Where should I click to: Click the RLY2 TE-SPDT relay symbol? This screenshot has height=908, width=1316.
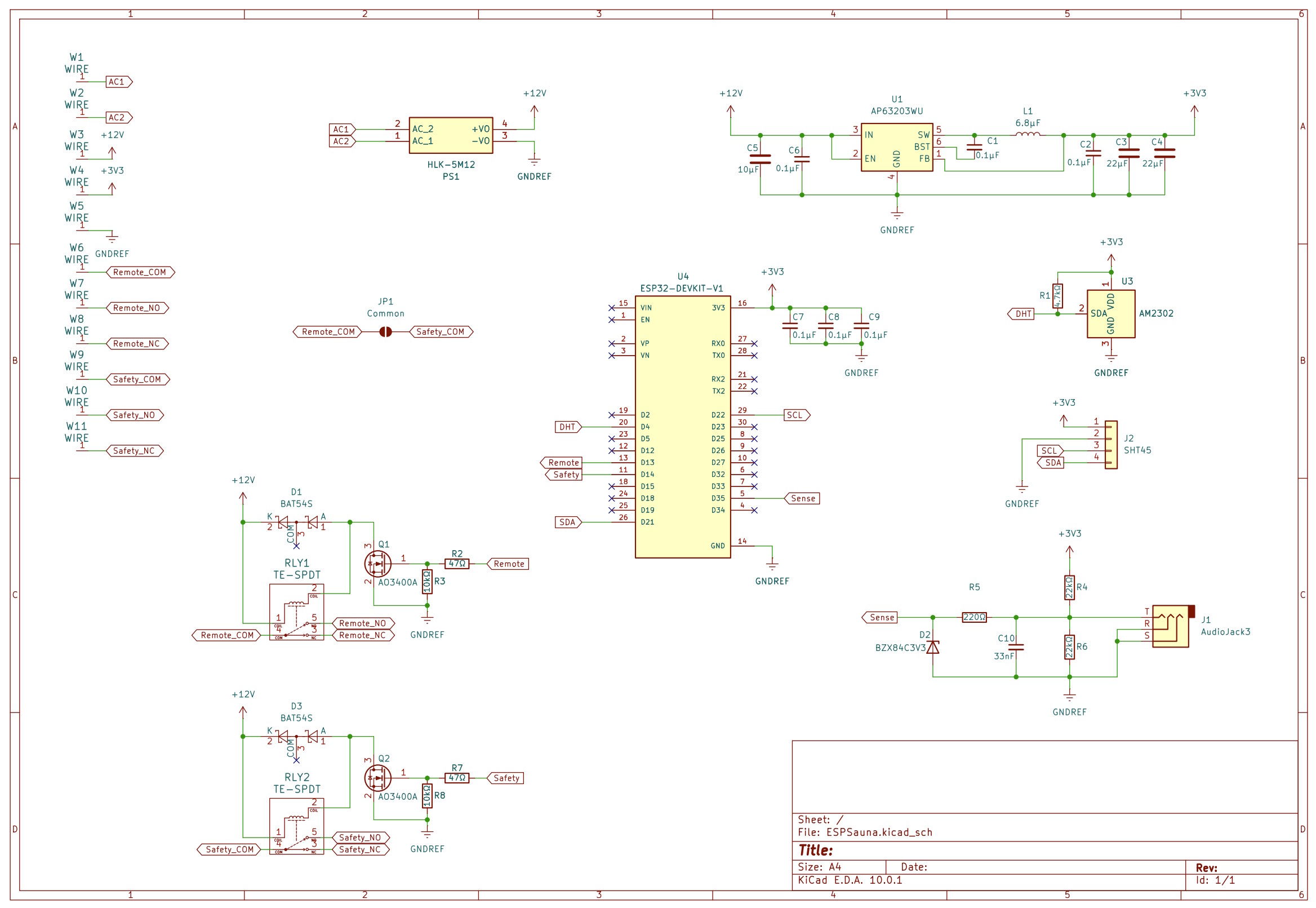pyautogui.click(x=296, y=826)
